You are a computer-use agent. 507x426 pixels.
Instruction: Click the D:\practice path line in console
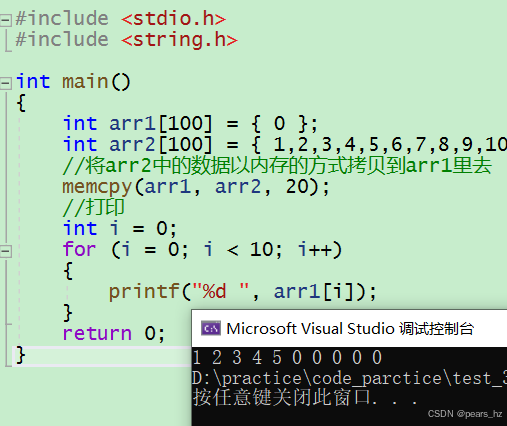[349, 378]
